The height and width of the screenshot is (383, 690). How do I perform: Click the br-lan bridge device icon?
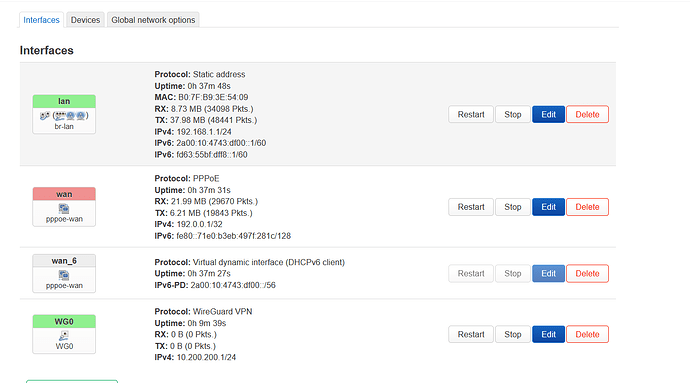coord(44,116)
